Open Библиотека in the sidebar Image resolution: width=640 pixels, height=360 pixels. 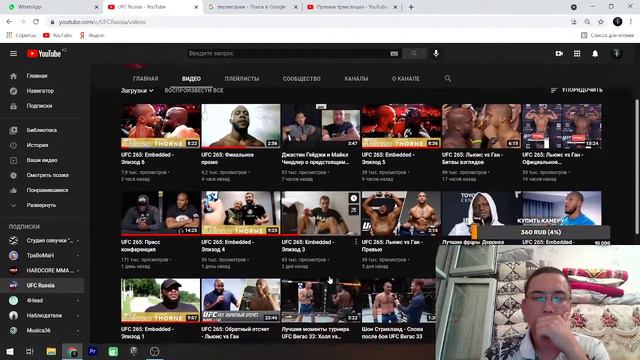43,130
